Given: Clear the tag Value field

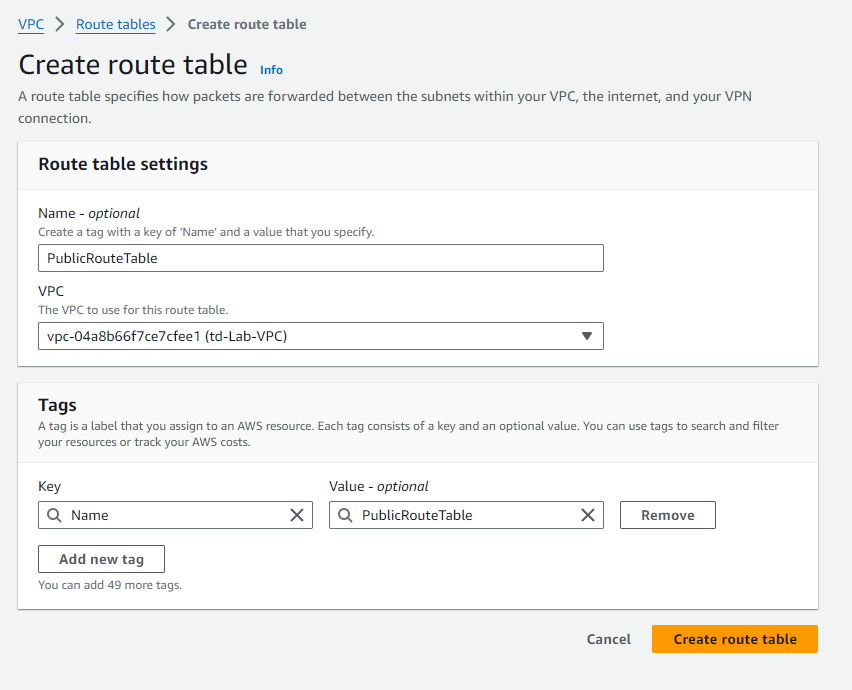Looking at the screenshot, I should 588,515.
